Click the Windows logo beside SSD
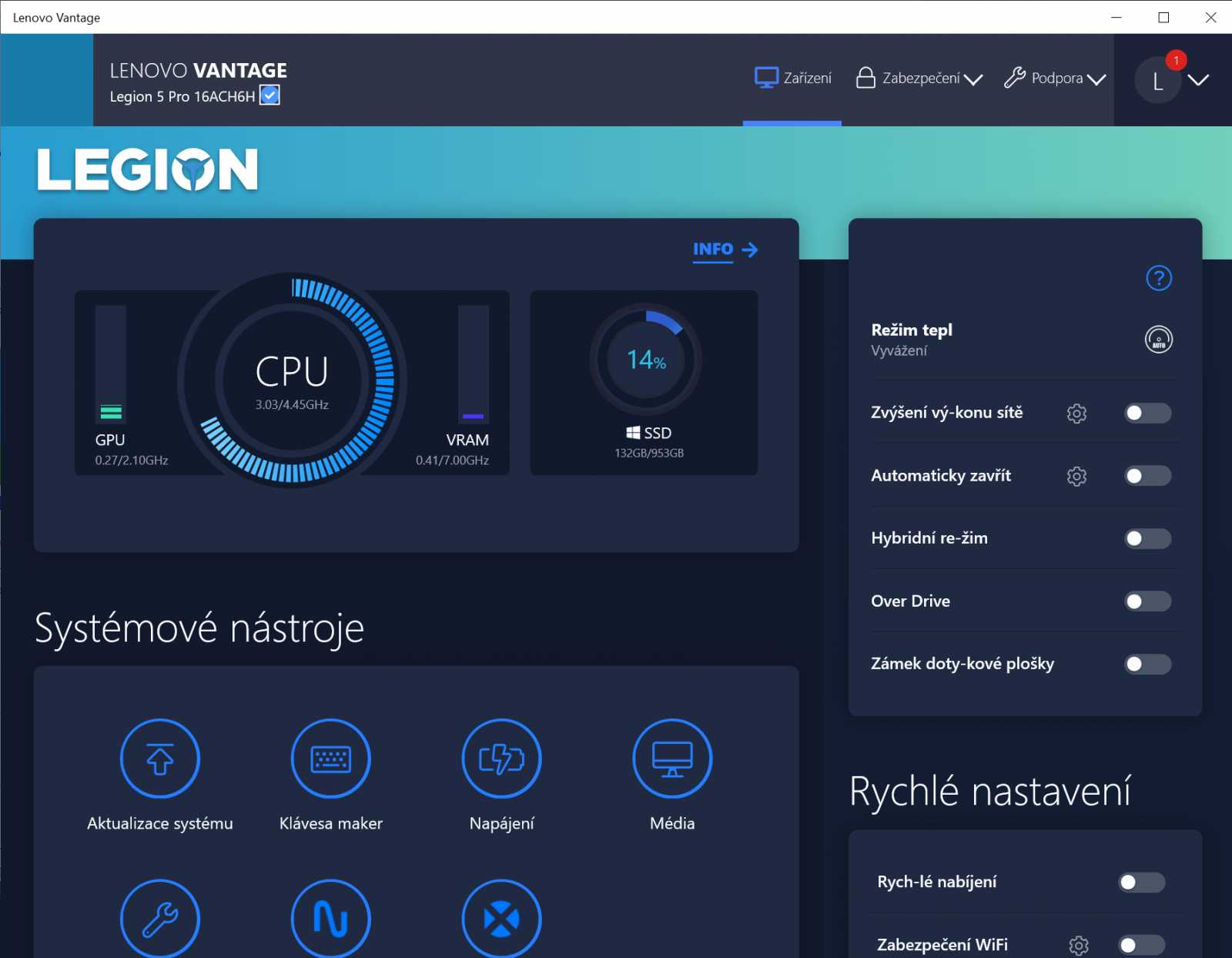The width and height of the screenshot is (1232, 958). coord(633,433)
